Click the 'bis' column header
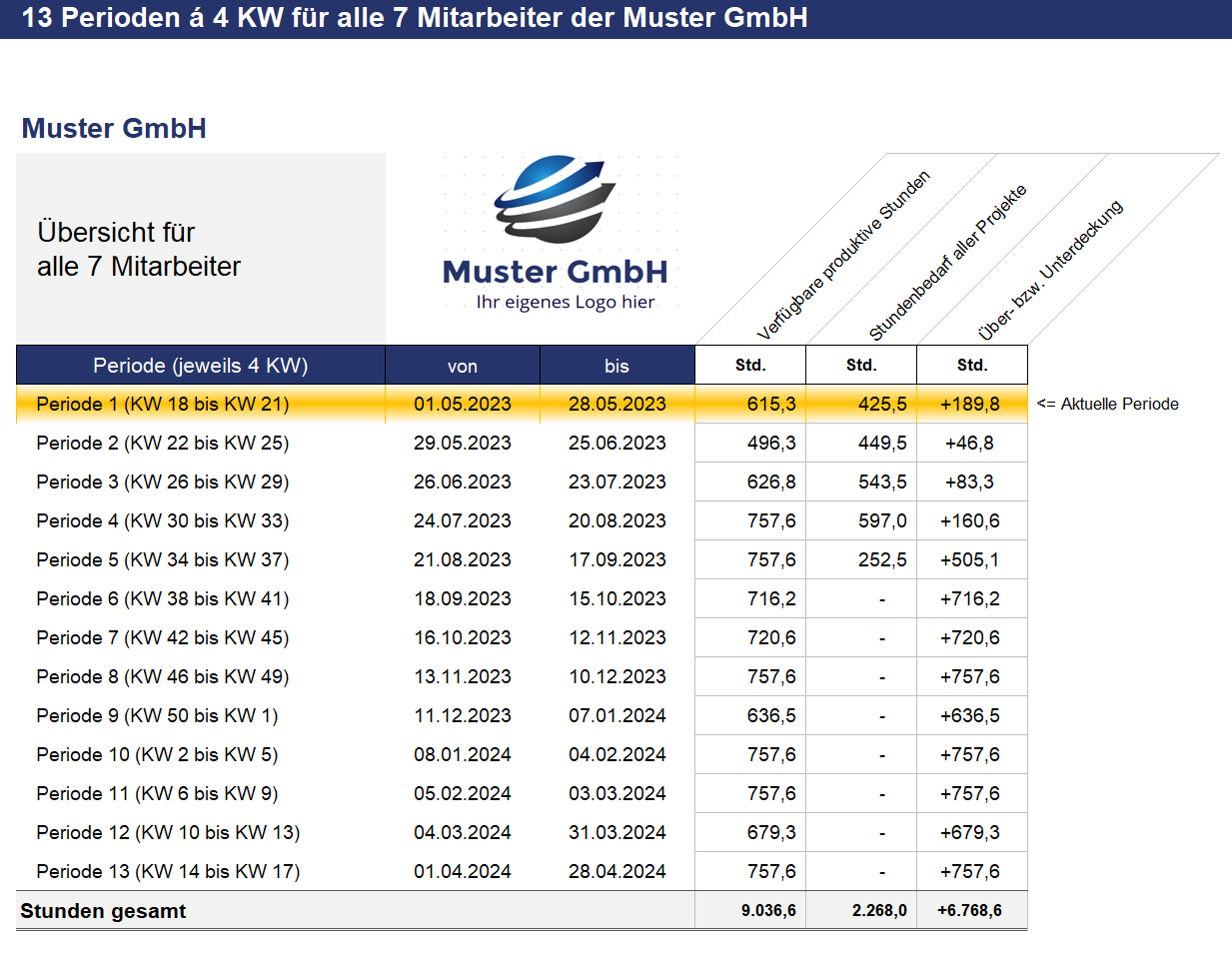Image resolution: width=1232 pixels, height=965 pixels. [617, 366]
